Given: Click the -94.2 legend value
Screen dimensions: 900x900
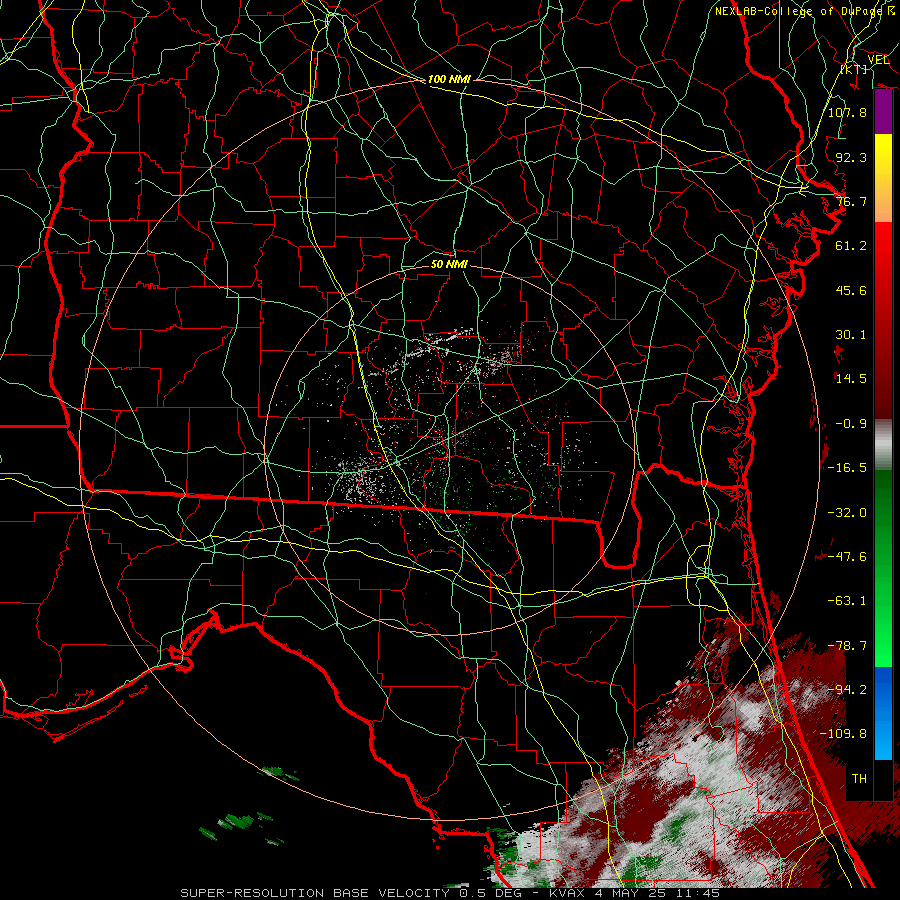Looking at the screenshot, I should pyautogui.click(x=847, y=689).
